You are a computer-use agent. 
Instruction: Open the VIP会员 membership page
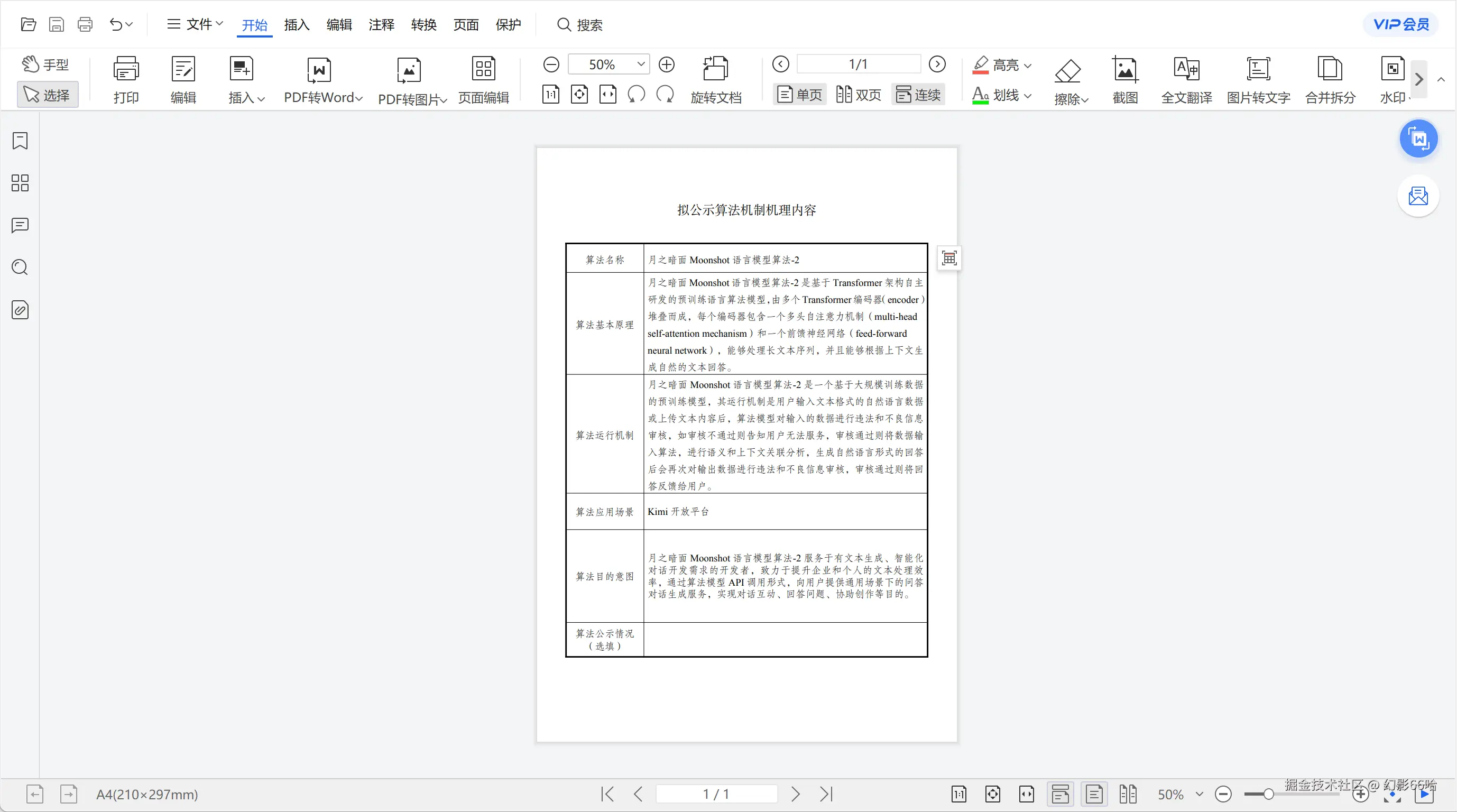pos(1400,24)
